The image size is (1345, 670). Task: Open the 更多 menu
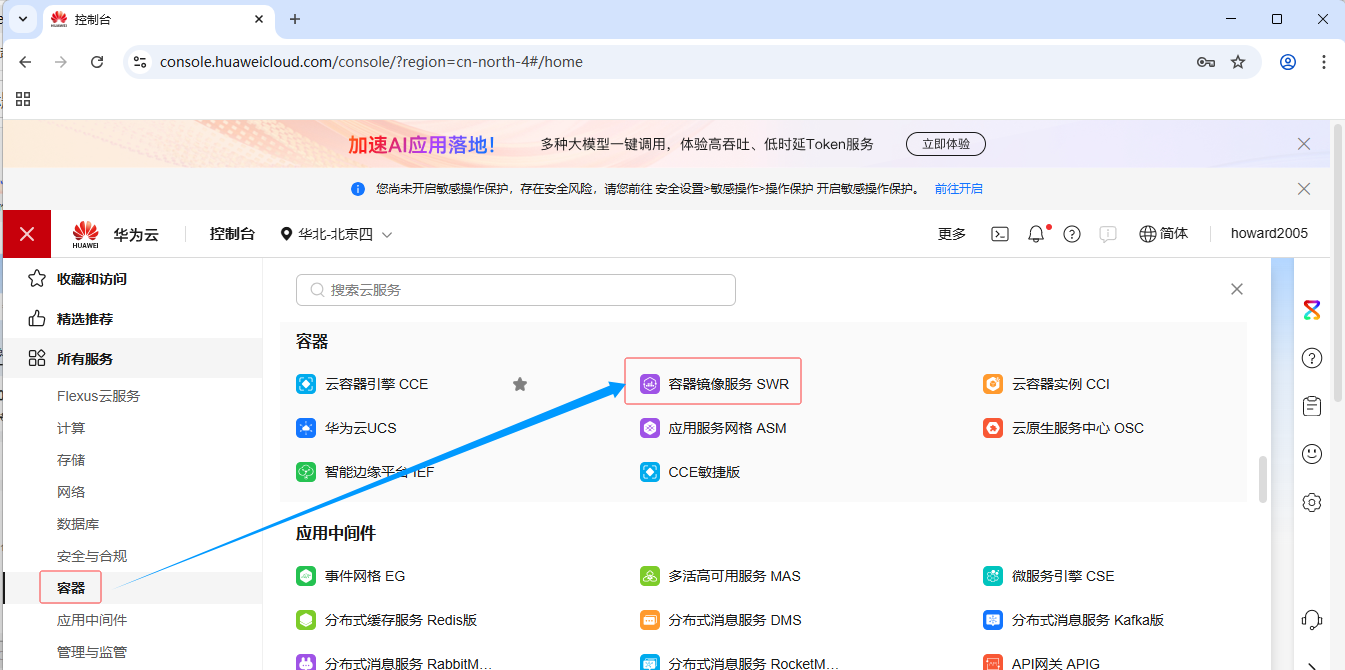pyautogui.click(x=952, y=234)
